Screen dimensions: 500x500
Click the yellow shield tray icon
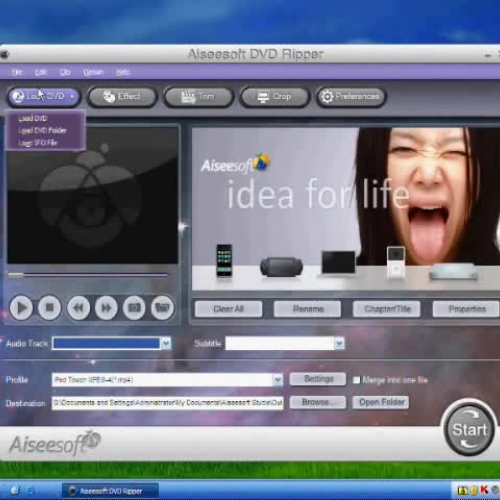[474, 491]
